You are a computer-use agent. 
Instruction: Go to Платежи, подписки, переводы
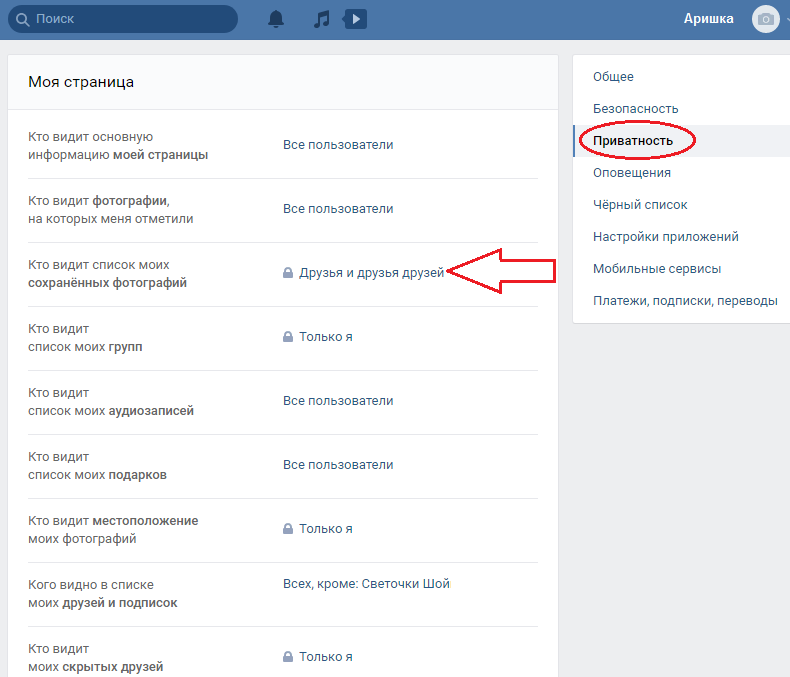click(x=685, y=301)
